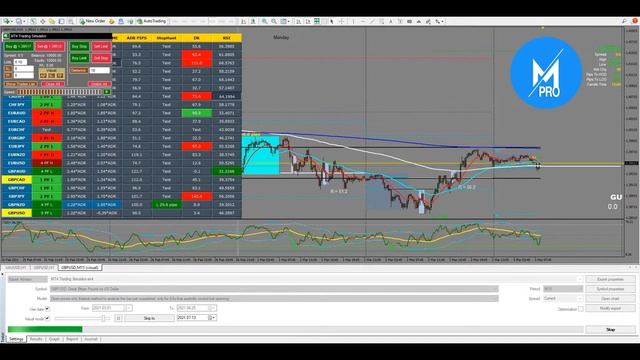Viewport: 640px width, 360px height.
Task: Click the green play button beside Speed
Action: 107,92
